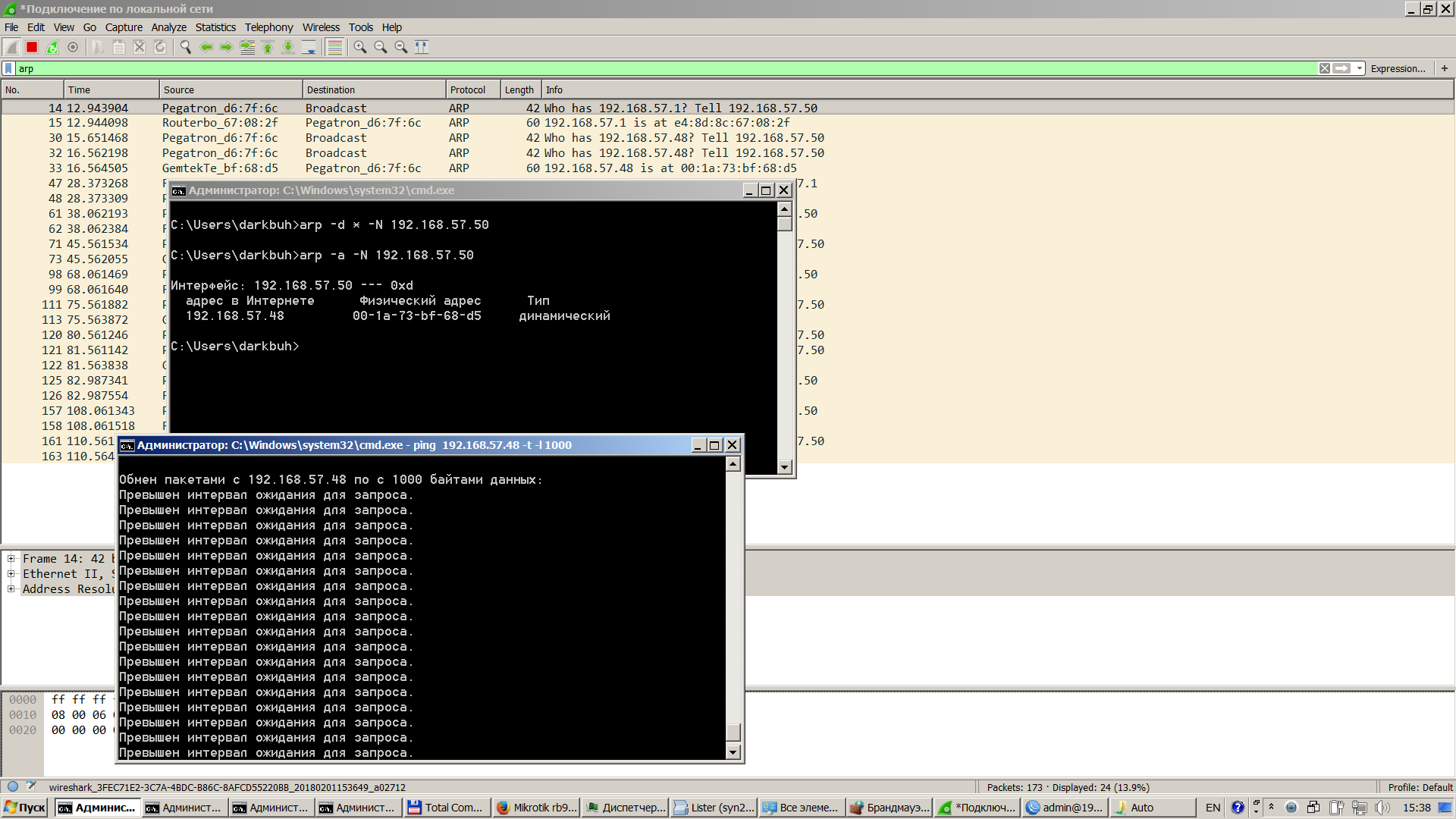Image resolution: width=1456 pixels, height=819 pixels.
Task: Open the Statistics menu
Action: click(215, 27)
